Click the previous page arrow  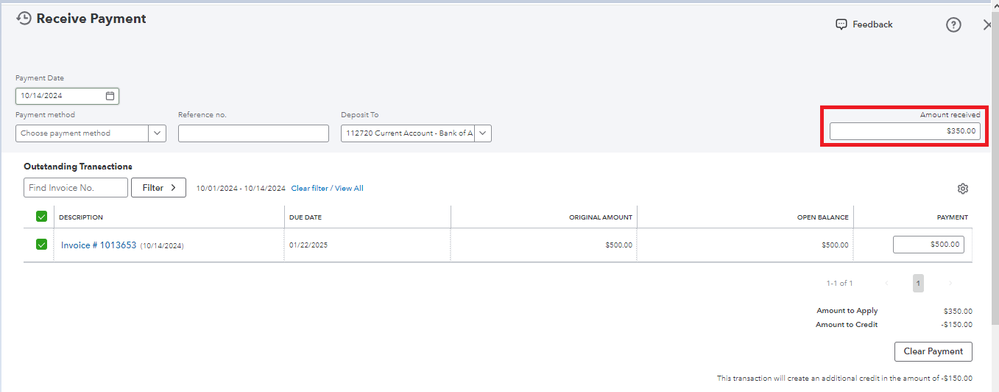click(886, 283)
